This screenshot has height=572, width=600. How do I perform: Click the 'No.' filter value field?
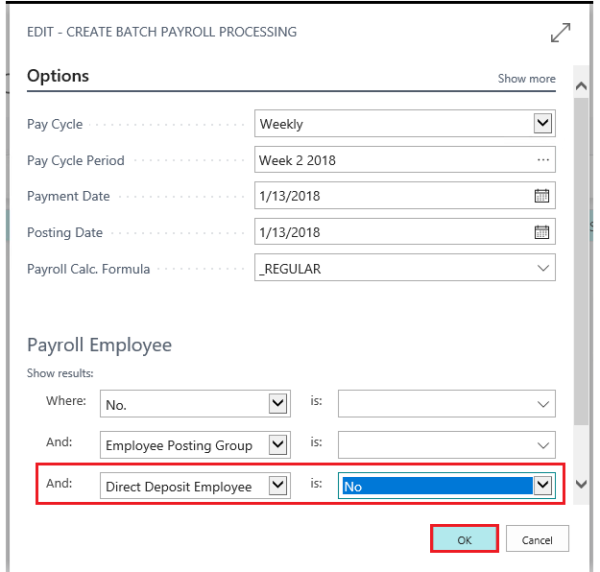point(447,404)
